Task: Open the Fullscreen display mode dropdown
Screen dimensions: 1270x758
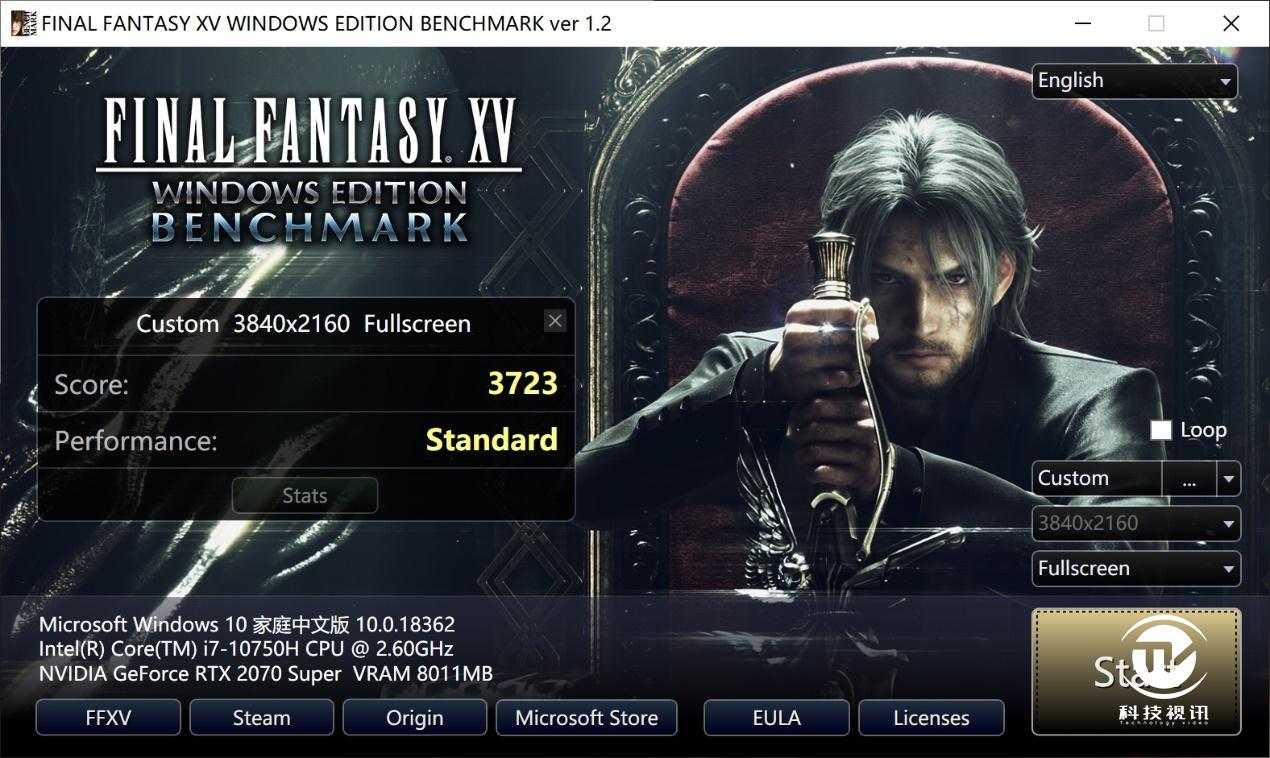Action: click(1136, 569)
